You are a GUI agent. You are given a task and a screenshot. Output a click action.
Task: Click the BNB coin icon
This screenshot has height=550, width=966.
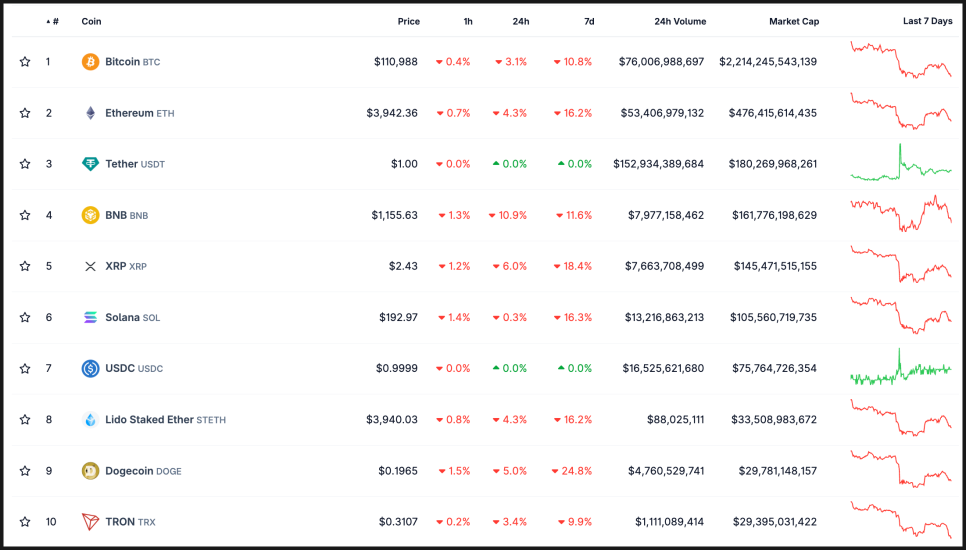click(90, 215)
